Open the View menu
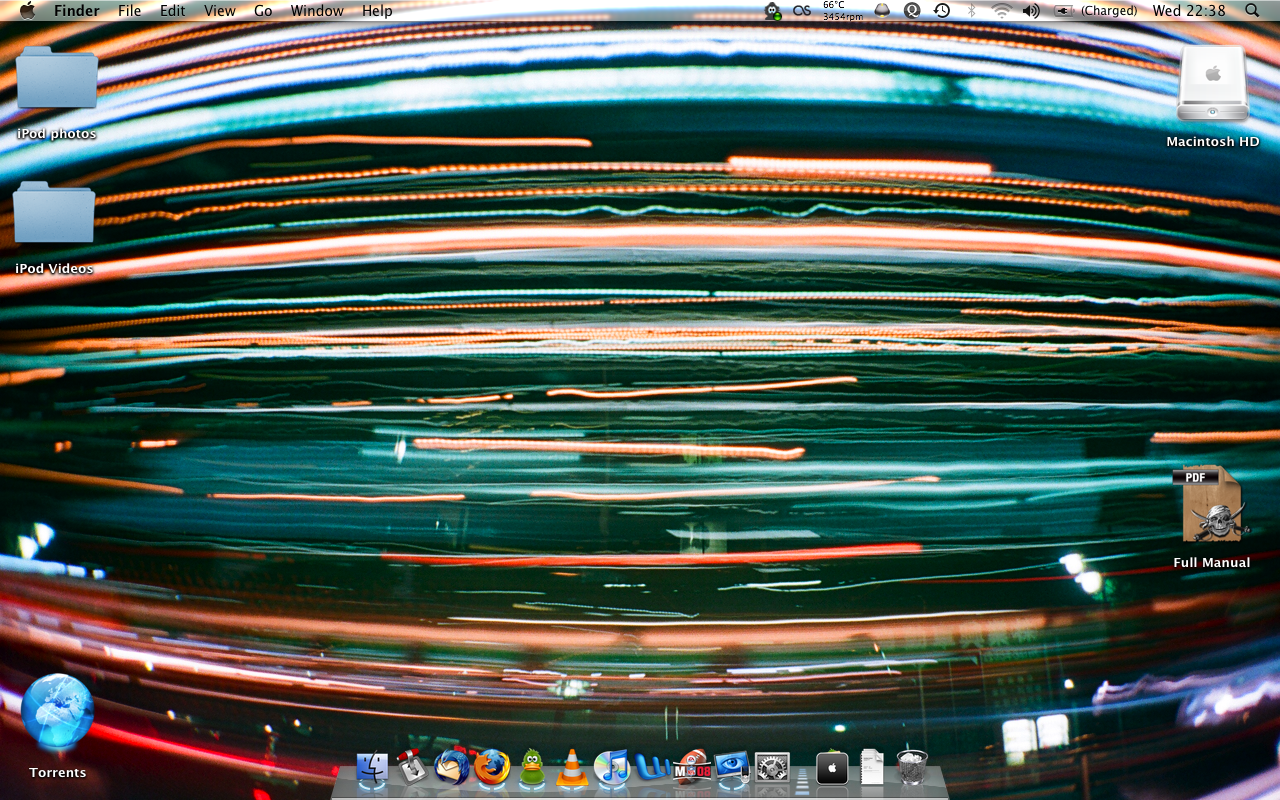1280x800 pixels. [x=220, y=11]
